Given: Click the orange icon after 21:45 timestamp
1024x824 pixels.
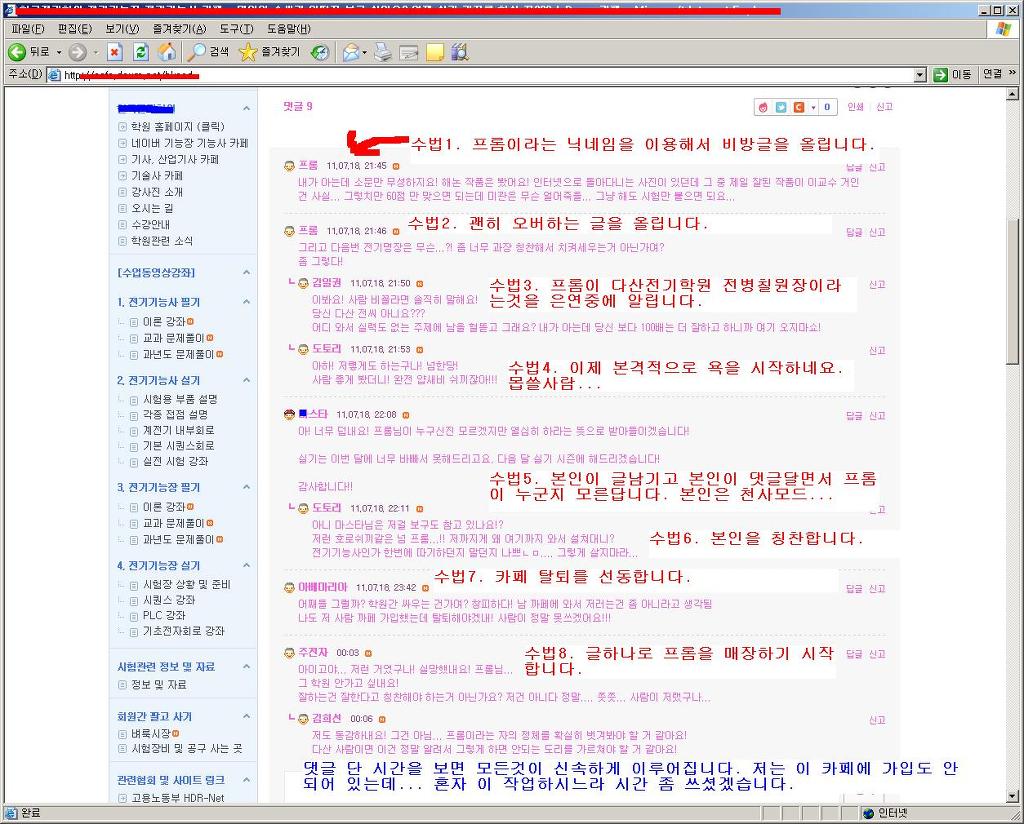Looking at the screenshot, I should click(396, 166).
